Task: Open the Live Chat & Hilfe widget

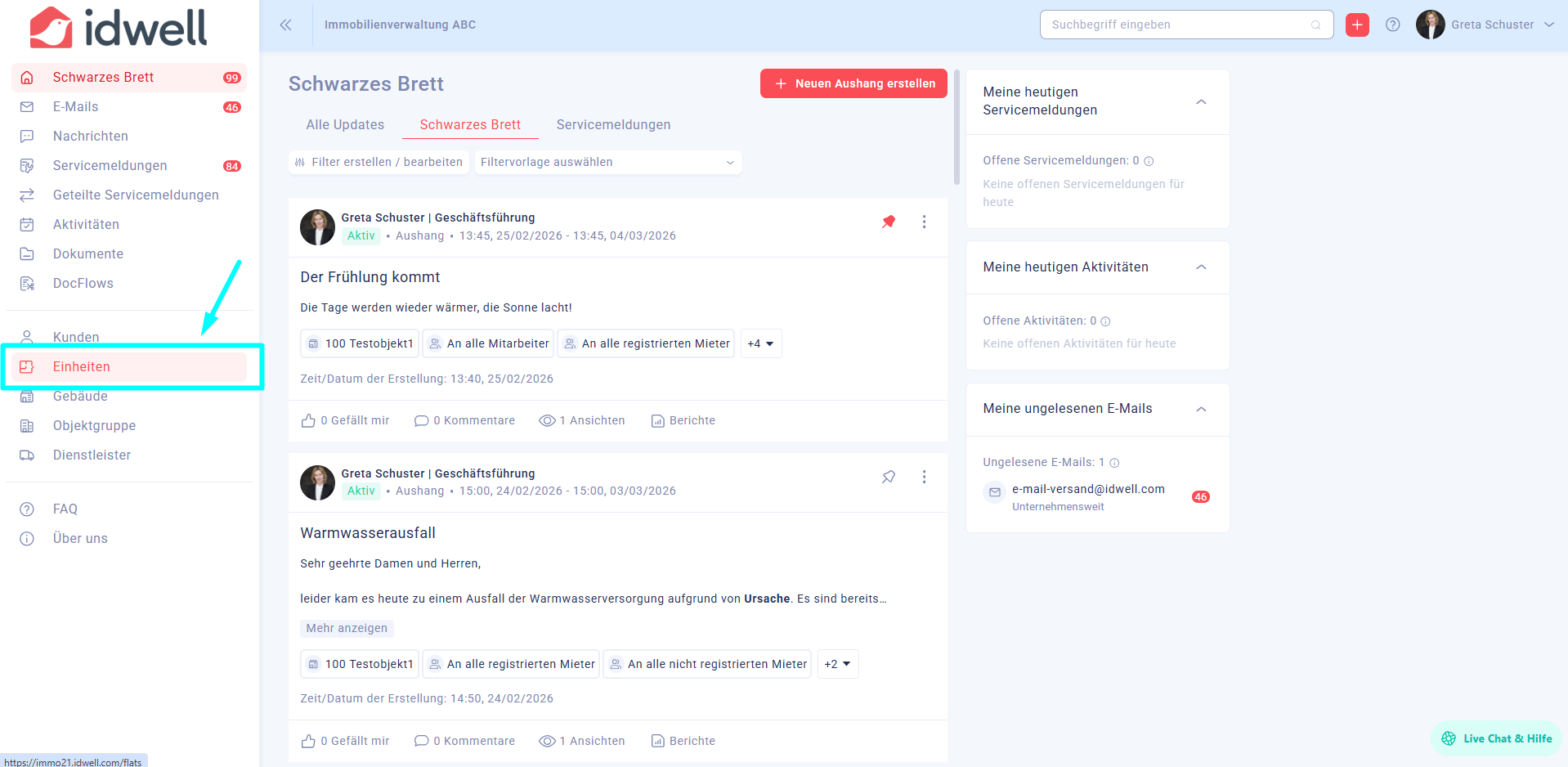Action: (1496, 738)
